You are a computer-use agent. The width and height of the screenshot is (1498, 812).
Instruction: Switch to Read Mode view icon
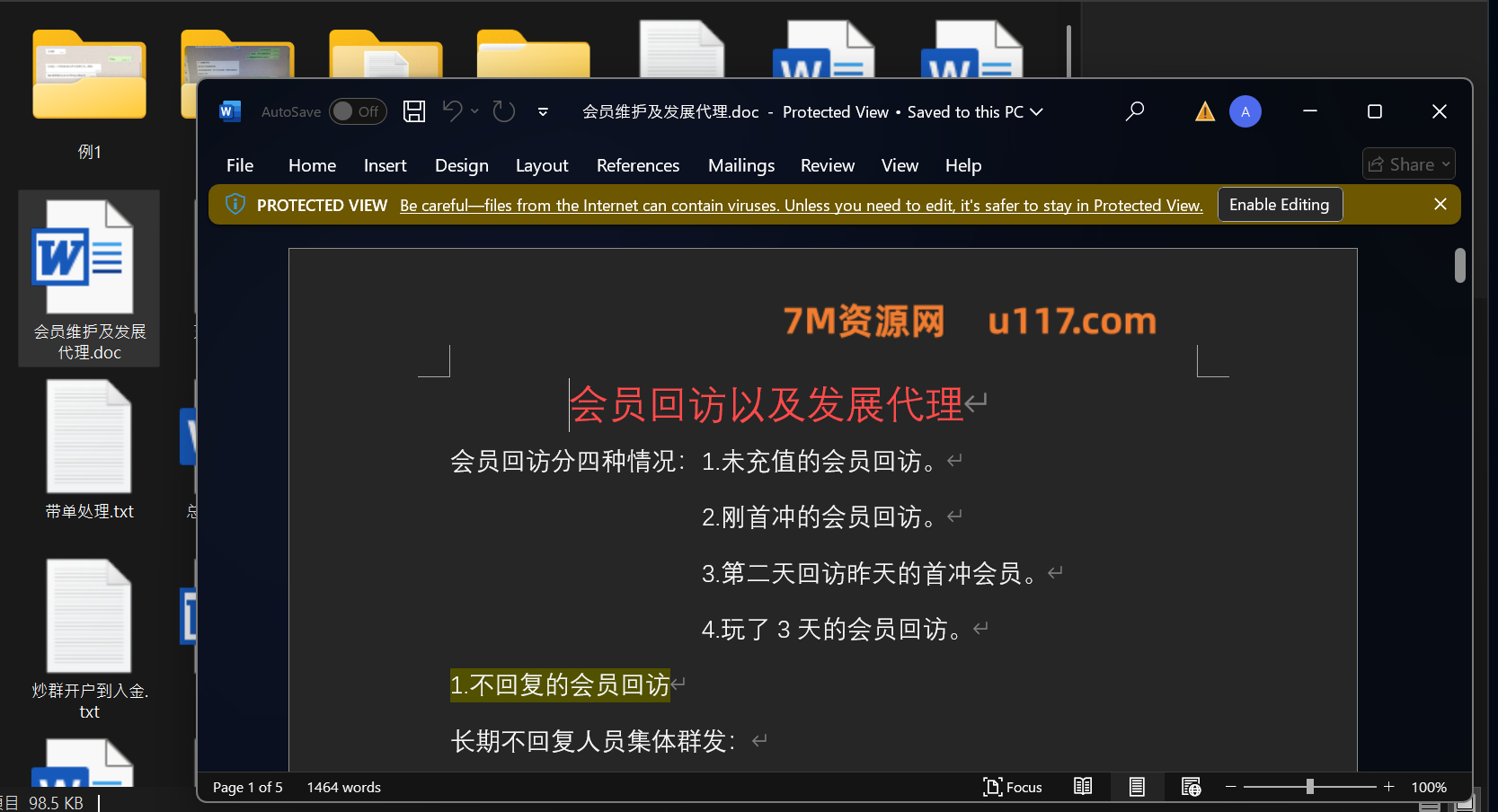pos(1083,787)
